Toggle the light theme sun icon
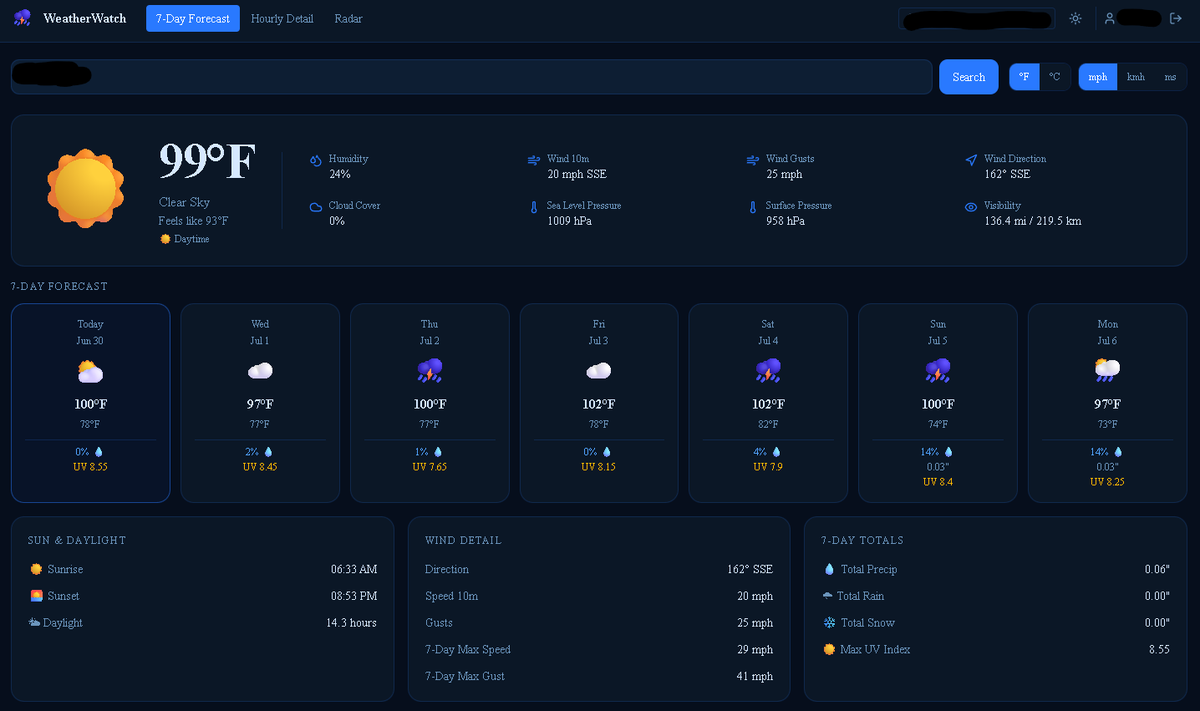This screenshot has height=711, width=1200. (x=1075, y=18)
